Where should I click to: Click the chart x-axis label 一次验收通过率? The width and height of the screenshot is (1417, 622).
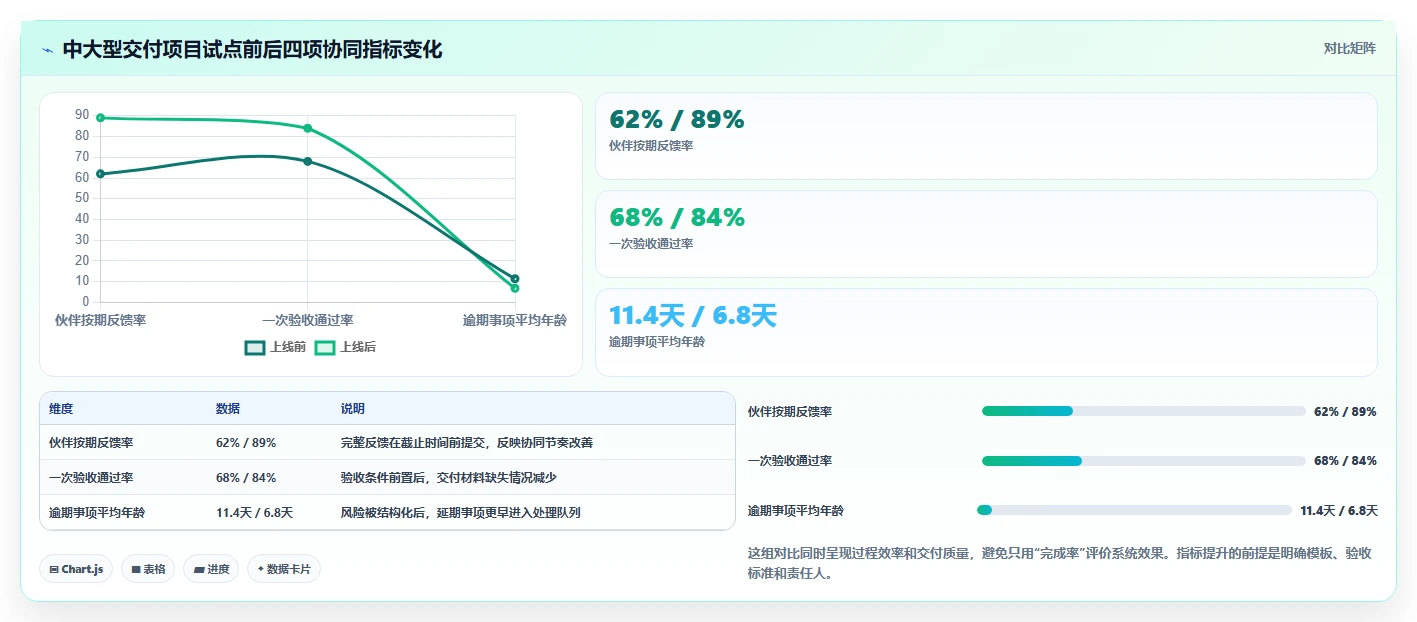[307, 320]
